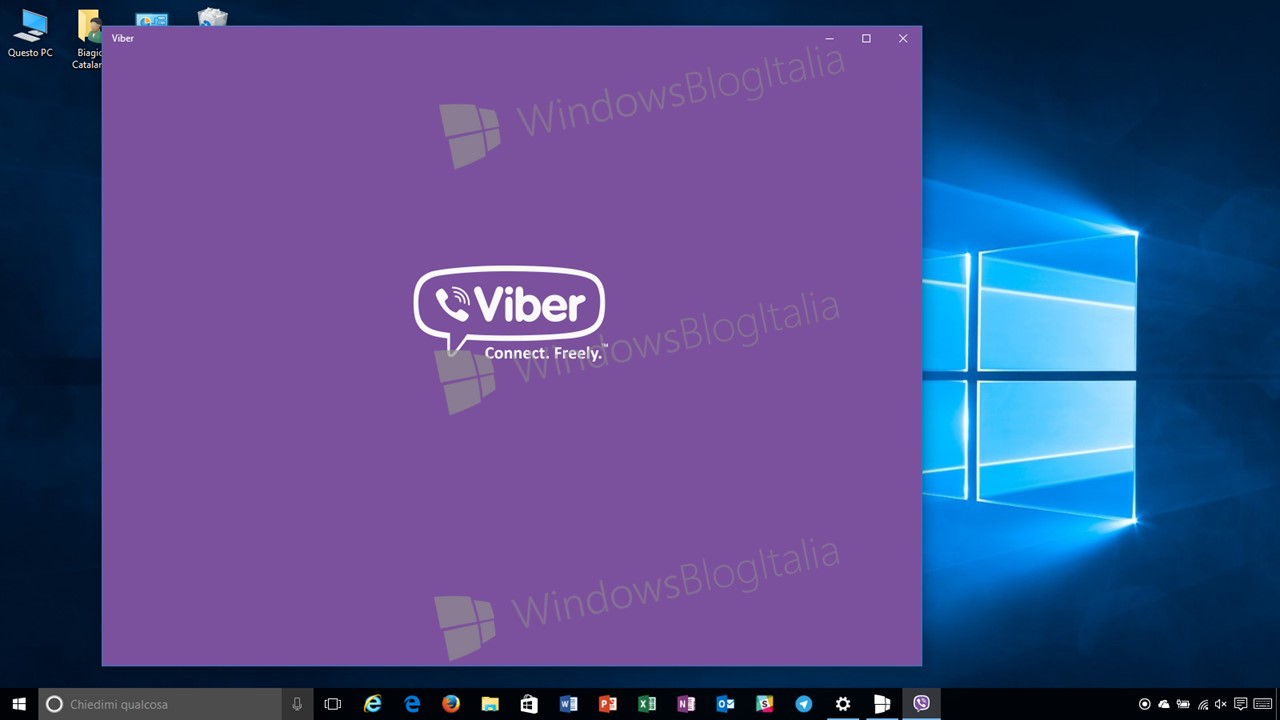
Task: Click the muted volume tray icon
Action: point(1221,704)
